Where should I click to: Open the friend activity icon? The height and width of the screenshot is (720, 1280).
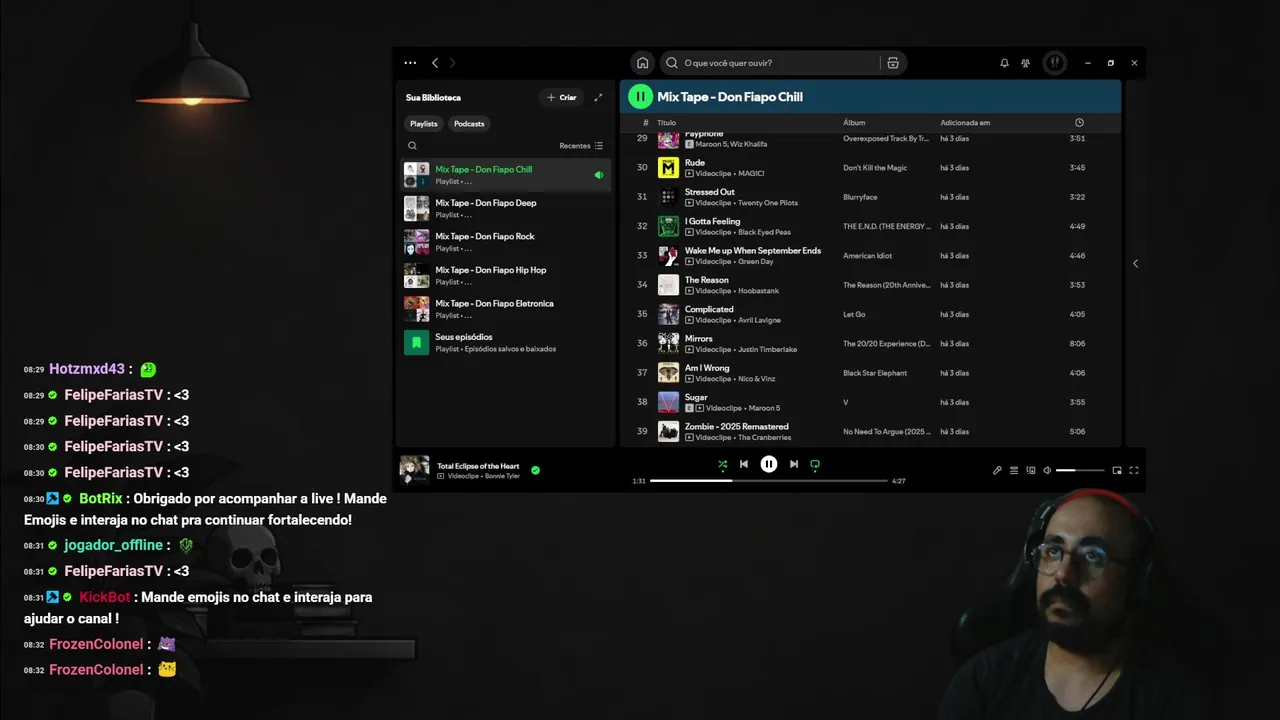pos(1025,63)
